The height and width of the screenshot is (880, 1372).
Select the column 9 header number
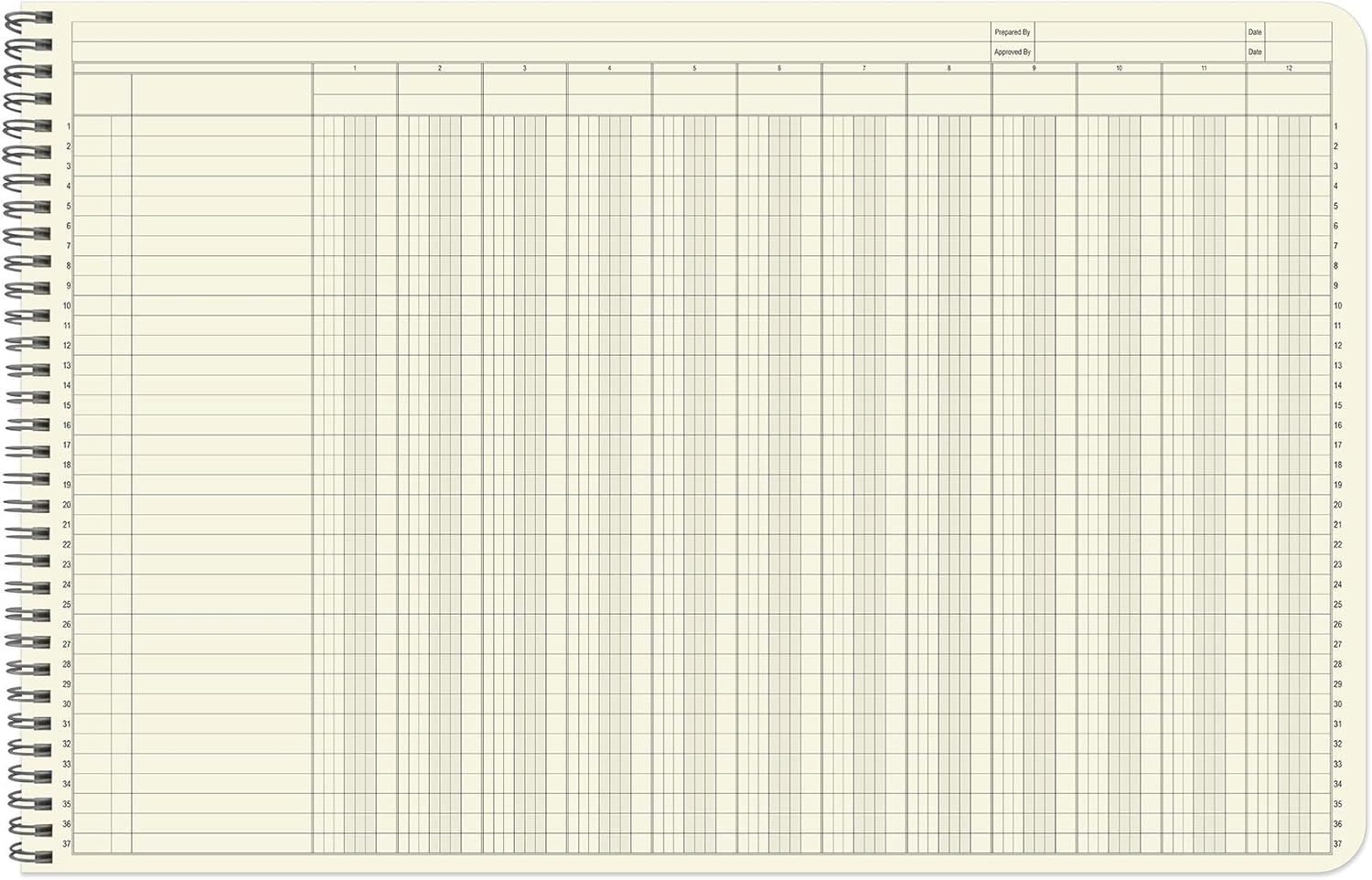[1034, 69]
